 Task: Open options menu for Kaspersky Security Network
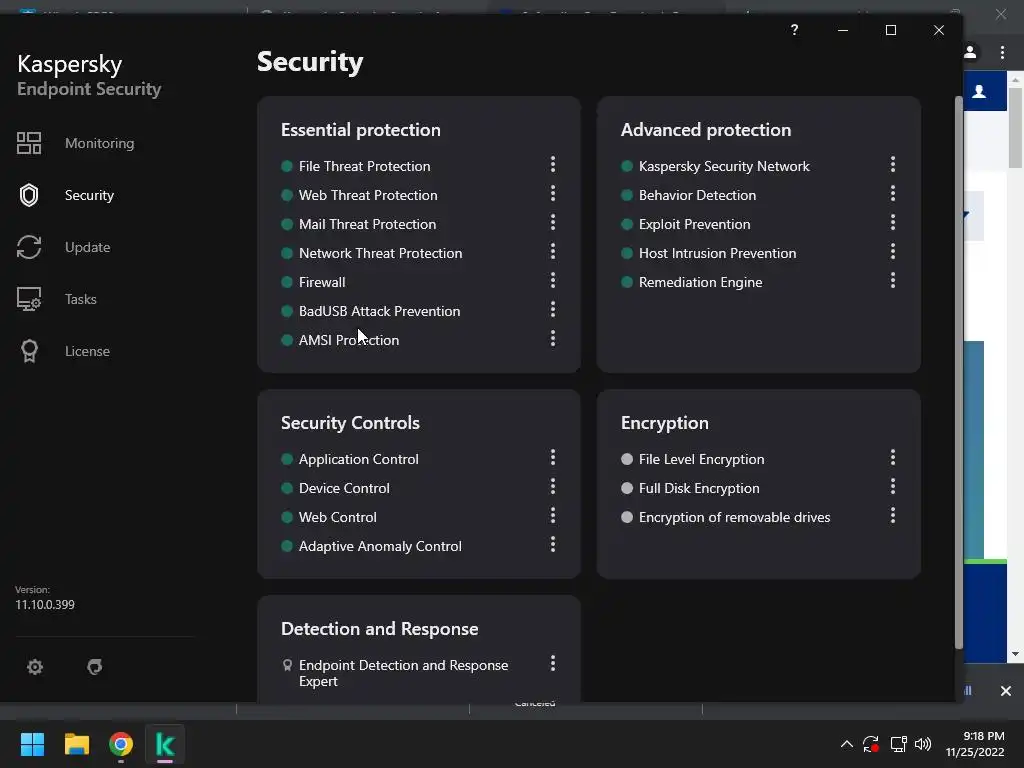[x=893, y=164]
